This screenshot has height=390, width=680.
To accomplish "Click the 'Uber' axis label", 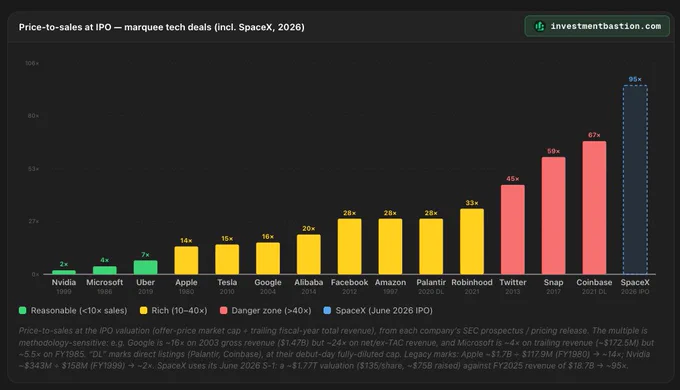I will click(x=145, y=282).
